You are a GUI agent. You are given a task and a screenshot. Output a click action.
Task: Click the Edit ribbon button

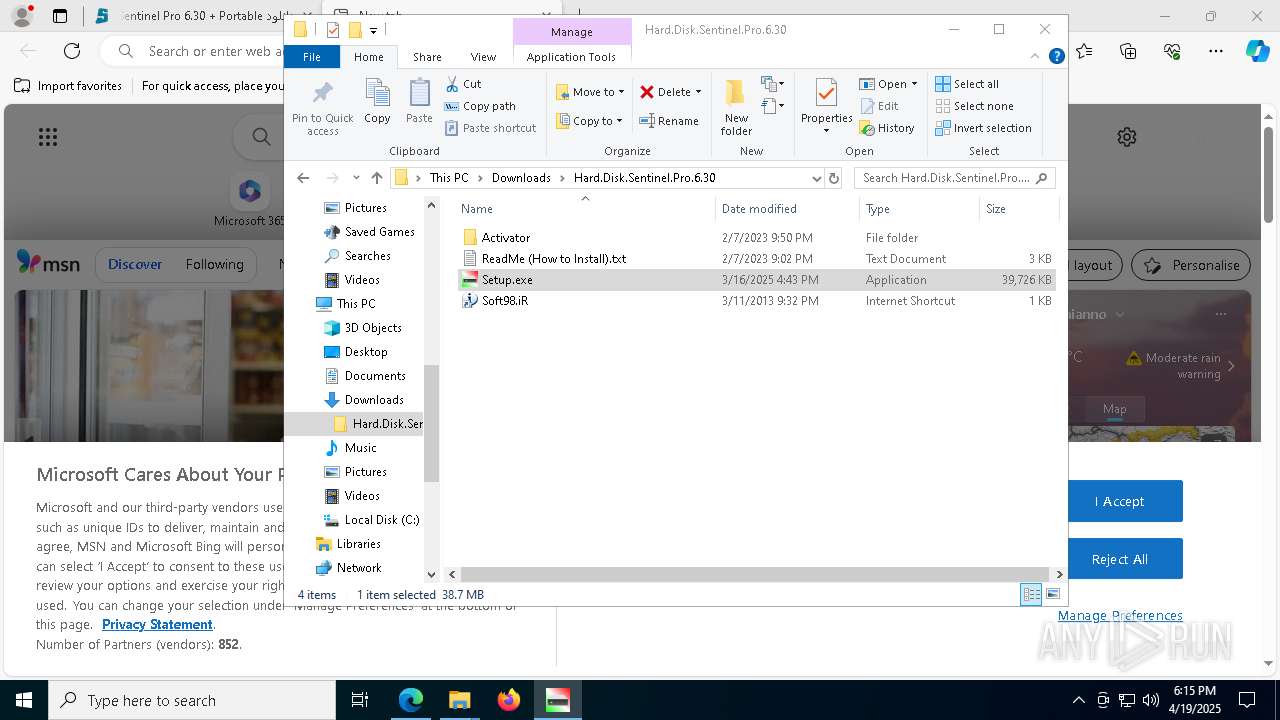pyautogui.click(x=878, y=106)
